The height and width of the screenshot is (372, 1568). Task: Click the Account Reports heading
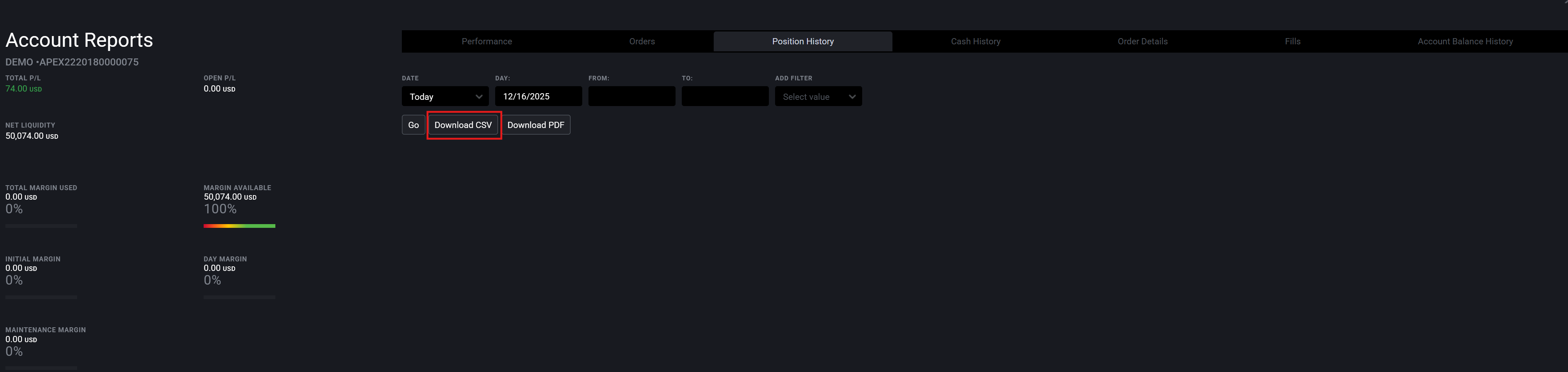(79, 40)
